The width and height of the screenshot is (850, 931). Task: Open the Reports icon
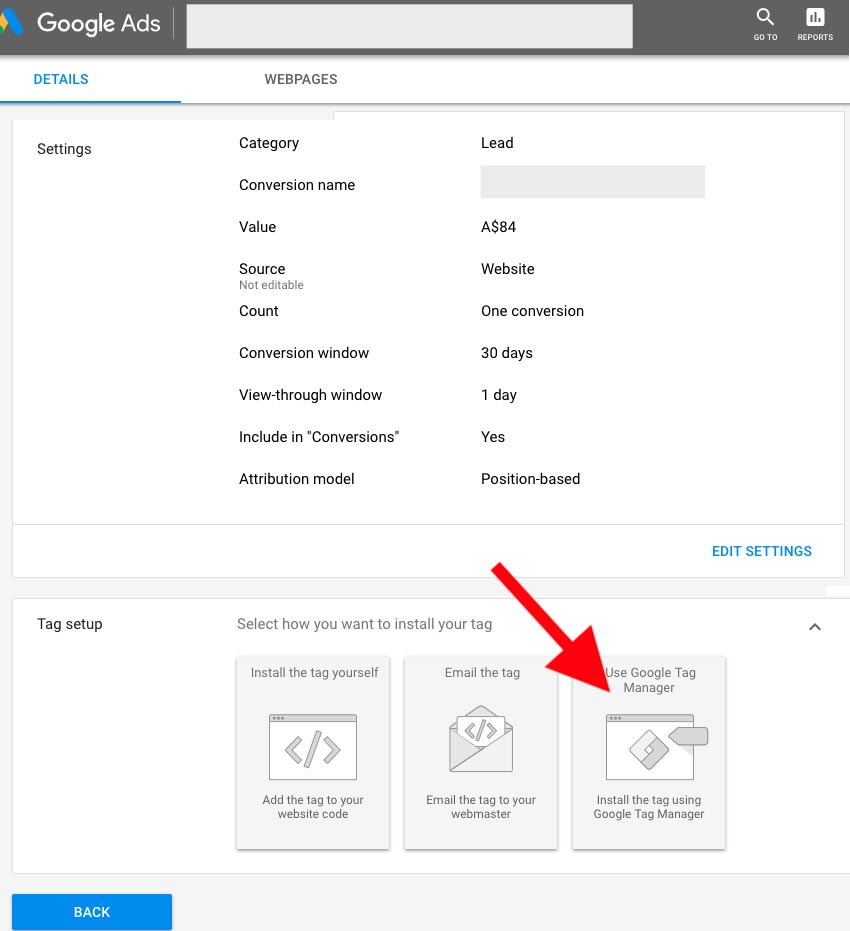pyautogui.click(x=815, y=17)
